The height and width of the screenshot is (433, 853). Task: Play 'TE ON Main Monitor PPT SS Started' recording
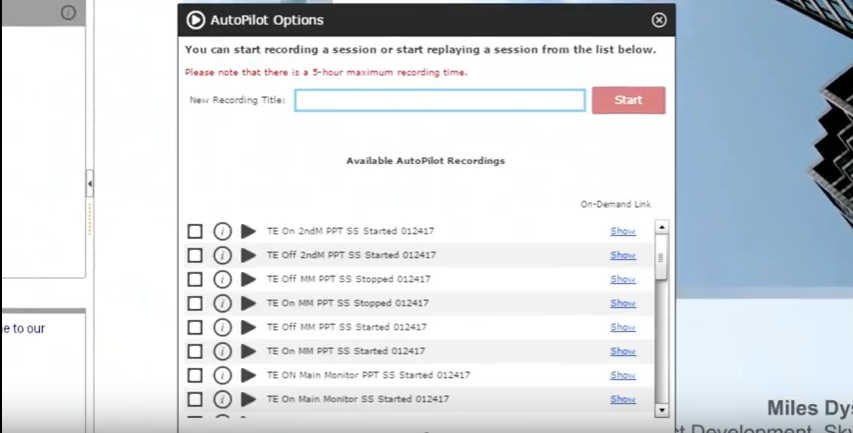[248, 375]
